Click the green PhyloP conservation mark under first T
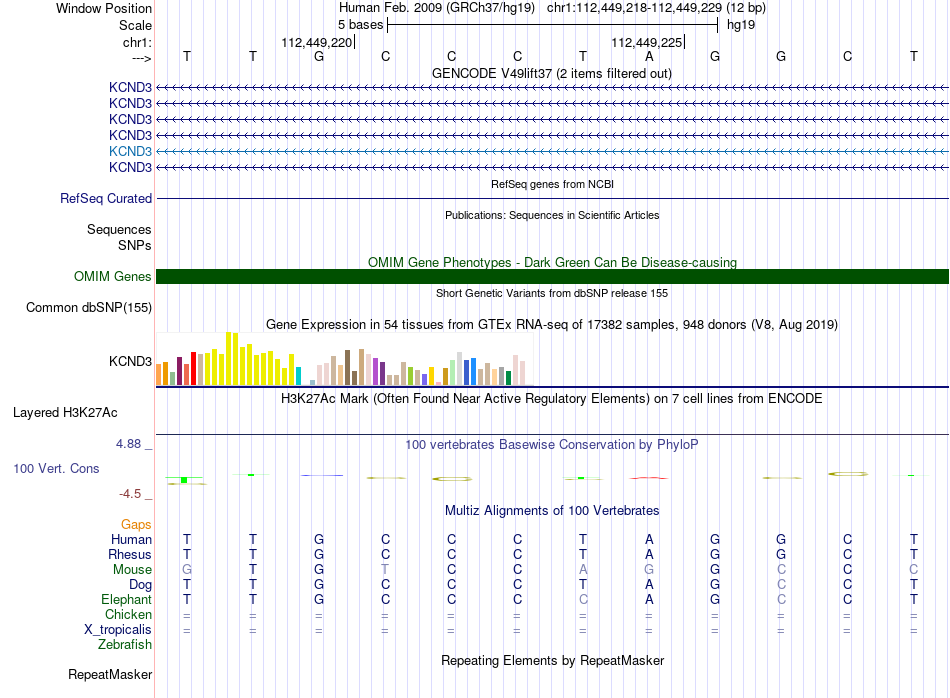 pos(184,480)
